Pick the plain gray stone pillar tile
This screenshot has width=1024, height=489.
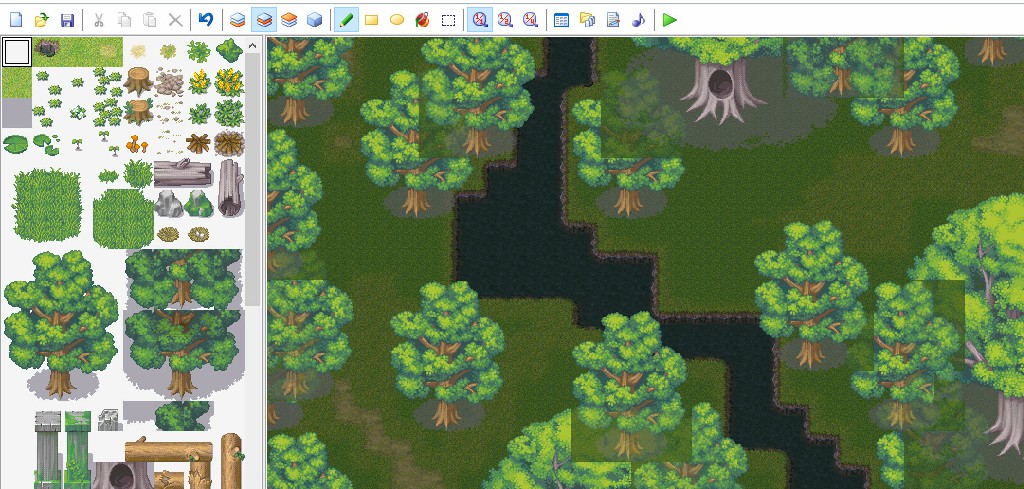pyautogui.click(x=48, y=449)
